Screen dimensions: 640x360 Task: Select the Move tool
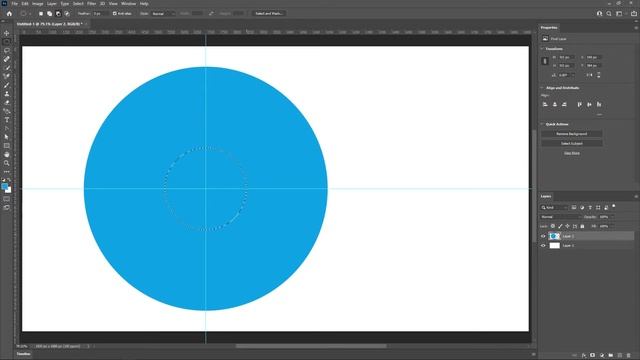point(7,33)
